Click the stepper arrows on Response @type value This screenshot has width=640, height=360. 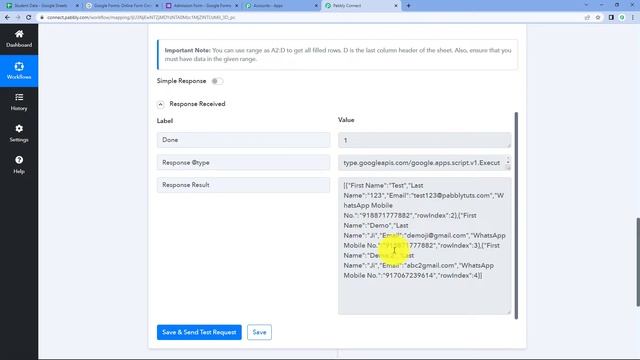[508, 160]
